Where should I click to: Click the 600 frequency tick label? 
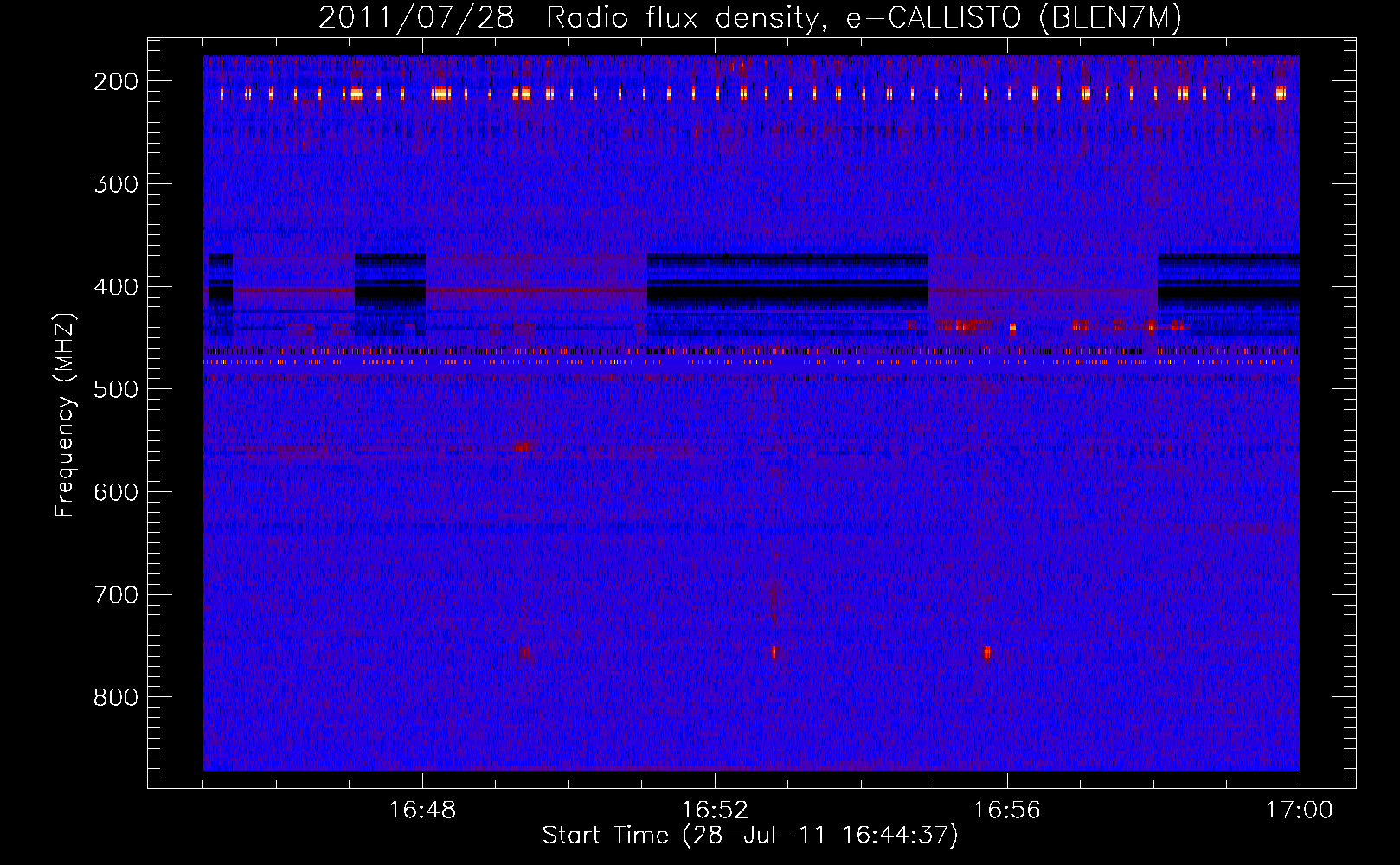tap(116, 492)
